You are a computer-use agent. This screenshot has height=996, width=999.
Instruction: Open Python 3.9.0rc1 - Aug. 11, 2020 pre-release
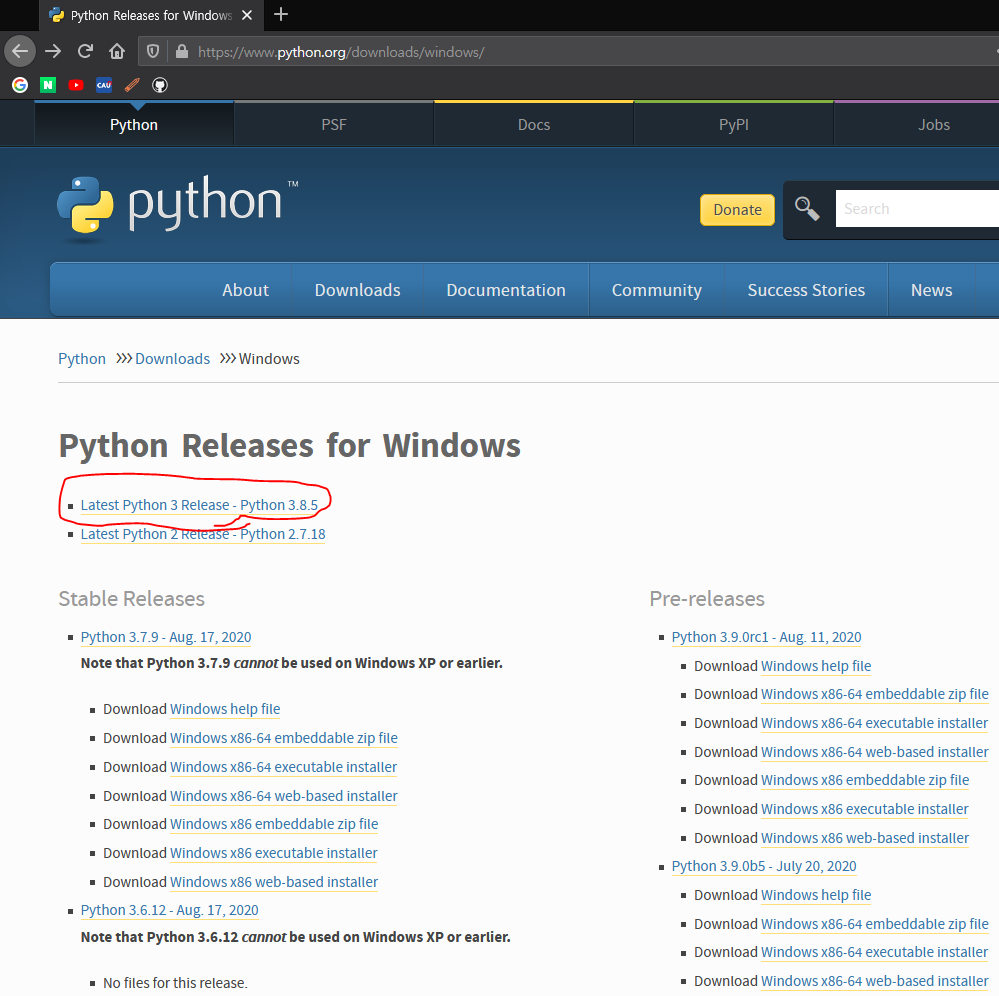pyautogui.click(x=766, y=637)
